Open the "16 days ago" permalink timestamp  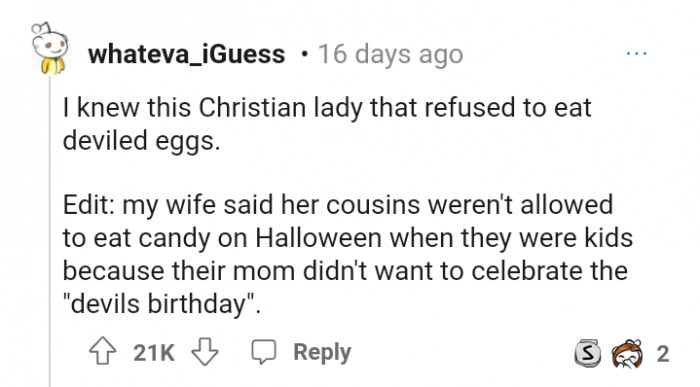click(x=390, y=54)
